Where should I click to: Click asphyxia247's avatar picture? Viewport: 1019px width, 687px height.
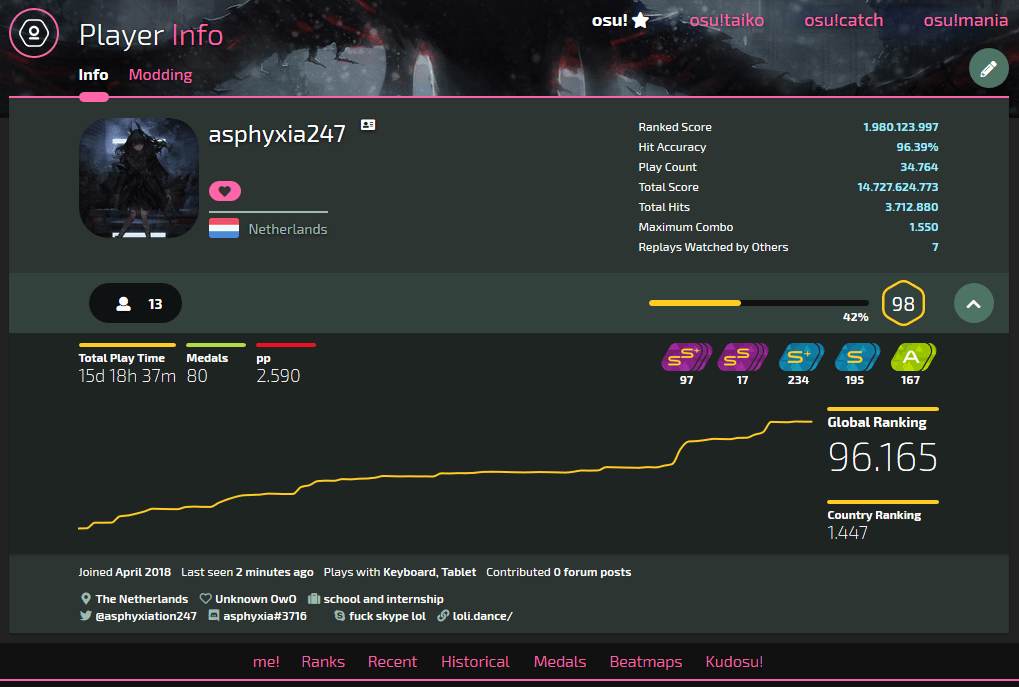pos(138,177)
